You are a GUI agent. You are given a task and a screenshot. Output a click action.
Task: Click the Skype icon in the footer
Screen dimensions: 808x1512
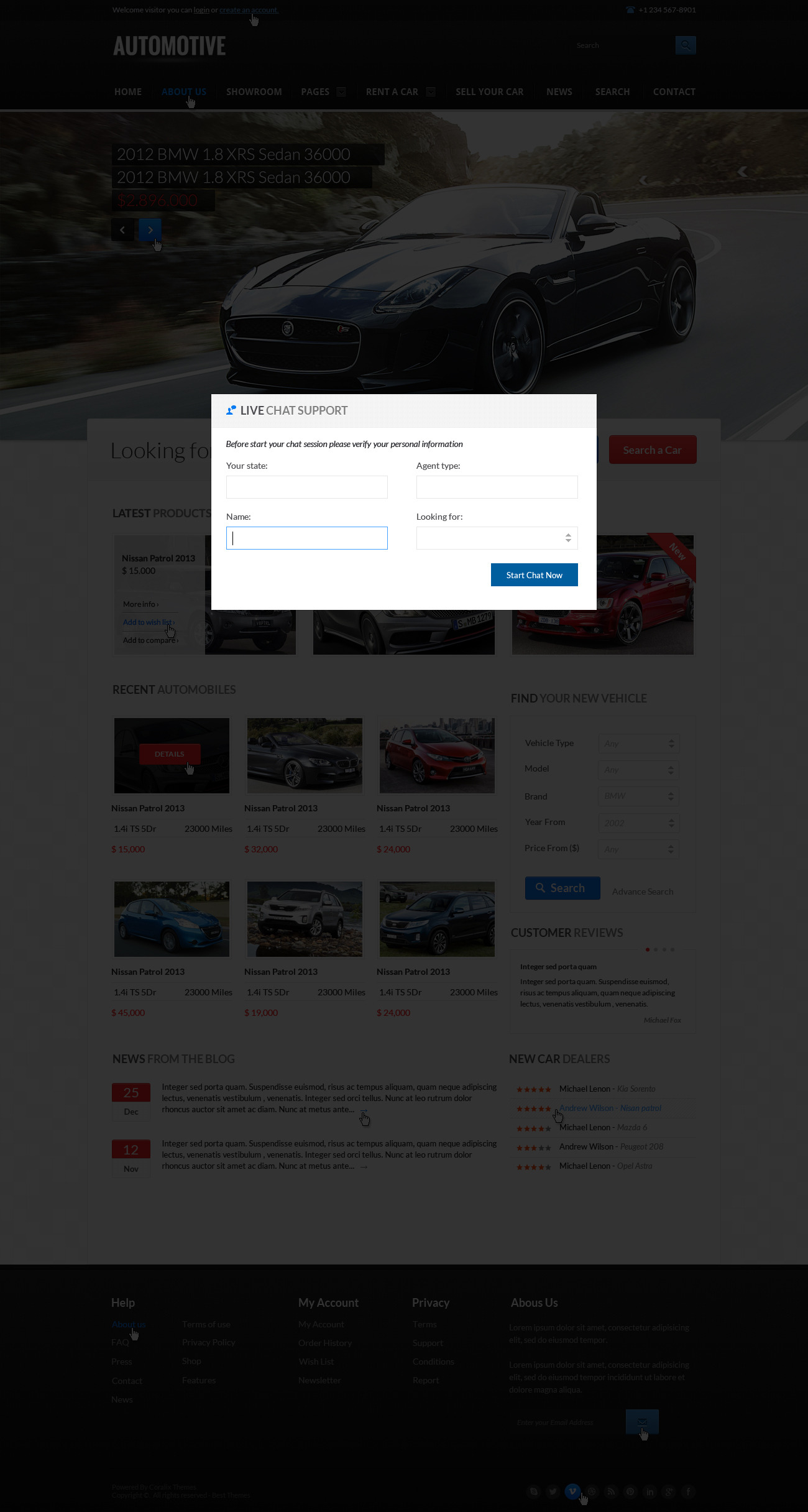tap(533, 1491)
